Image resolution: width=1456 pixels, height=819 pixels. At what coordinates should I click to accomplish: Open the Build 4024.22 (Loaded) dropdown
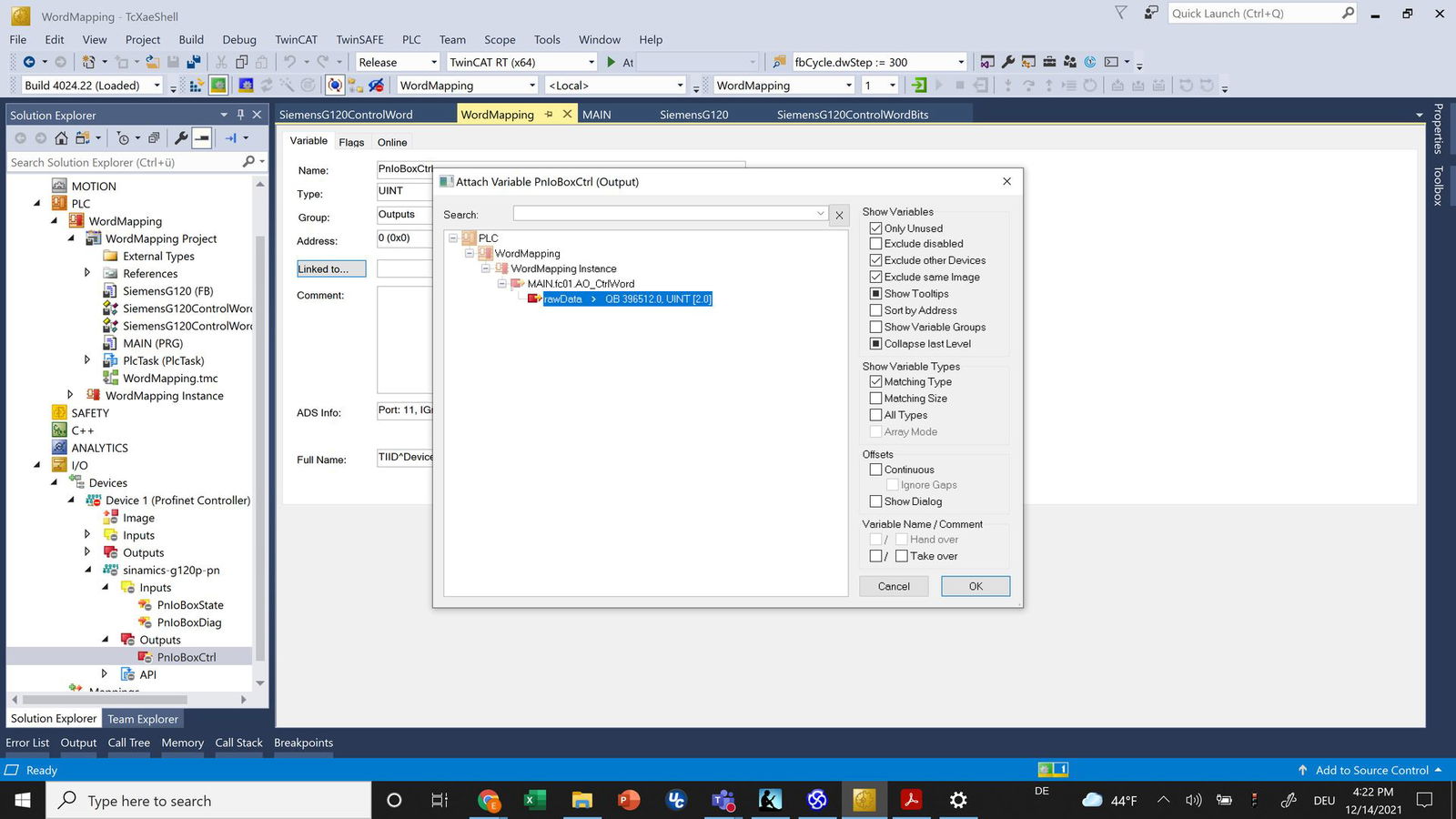157,86
